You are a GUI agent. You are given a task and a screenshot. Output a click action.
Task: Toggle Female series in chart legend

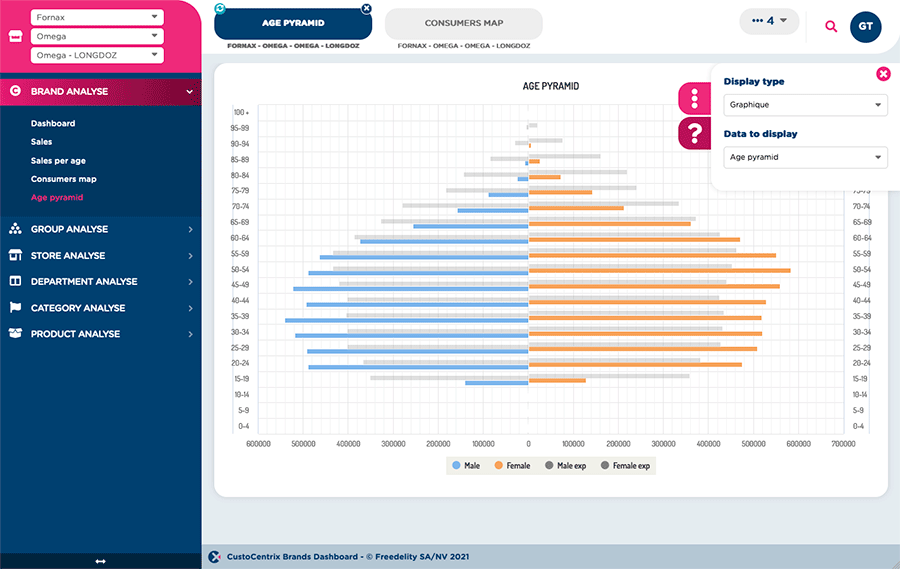[511, 465]
